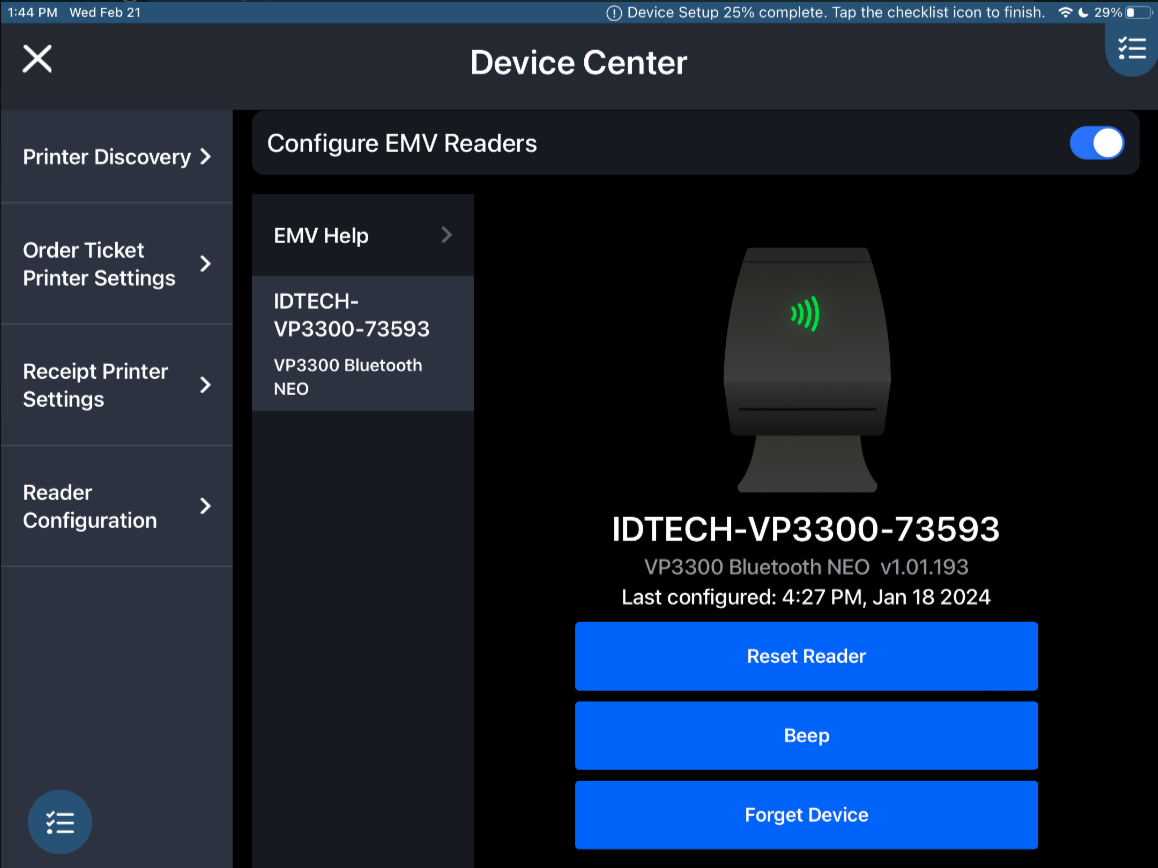
Task: Select Reader Configuration in sidebar
Action: coord(116,506)
